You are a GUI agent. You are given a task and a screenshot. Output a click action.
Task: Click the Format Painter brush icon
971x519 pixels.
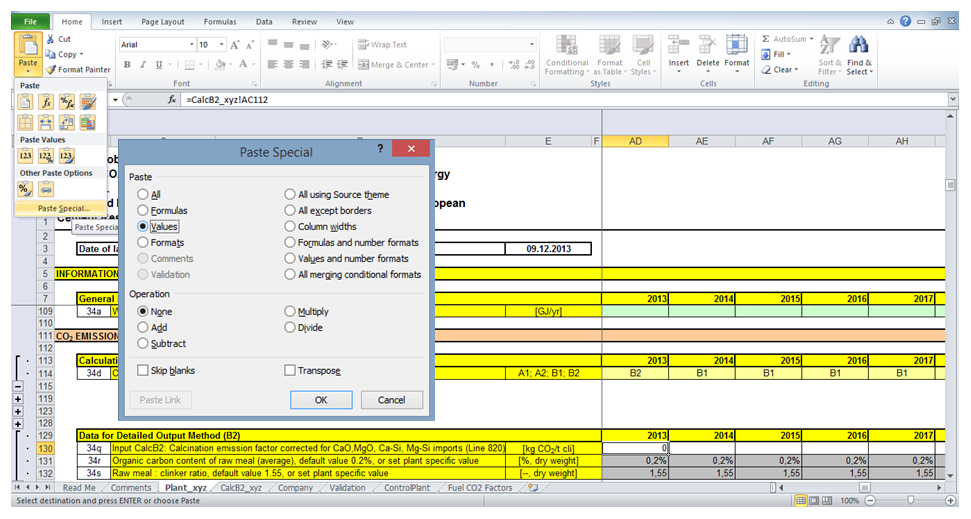click(x=50, y=69)
